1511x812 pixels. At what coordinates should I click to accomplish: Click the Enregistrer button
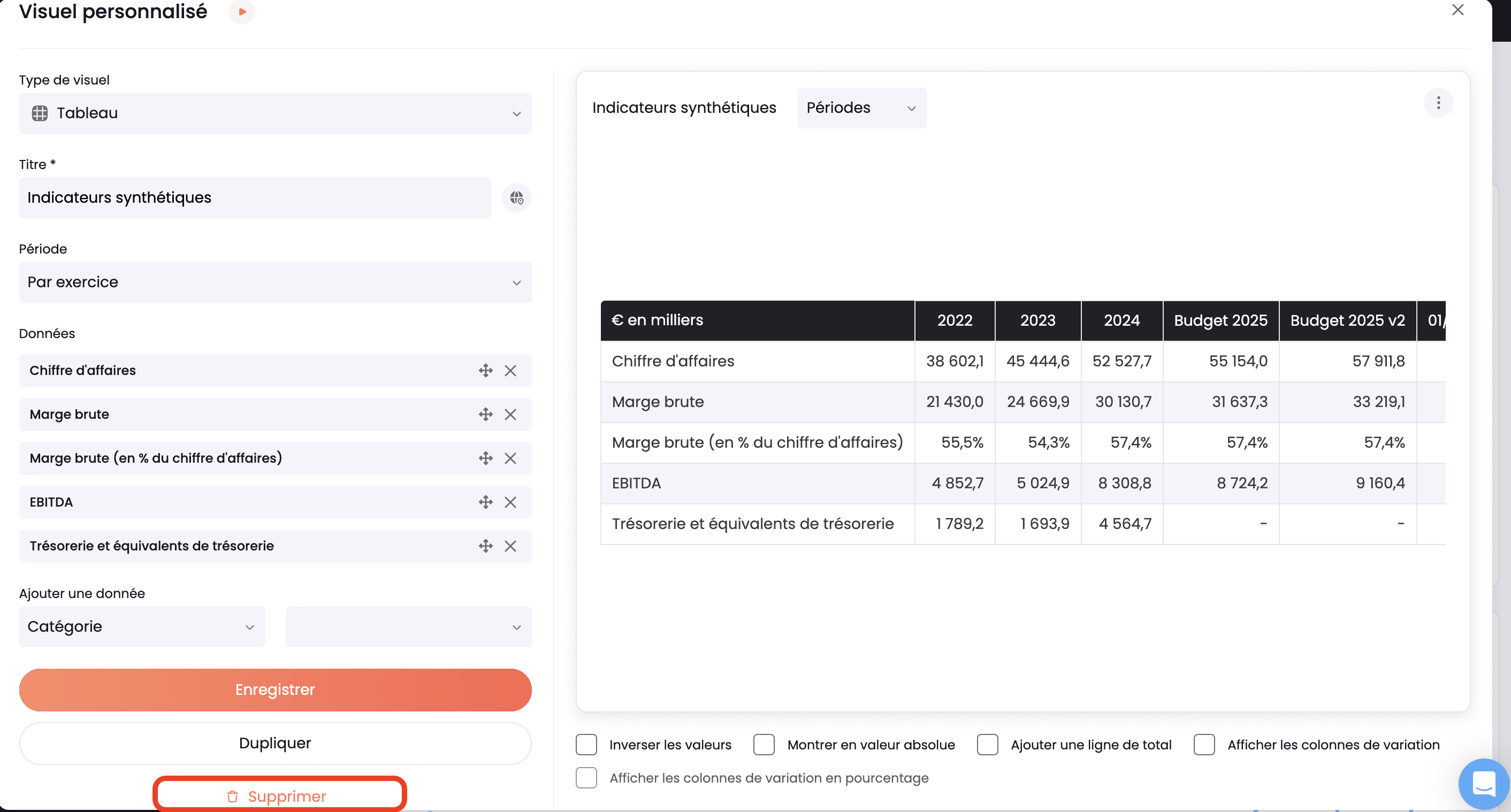275,690
